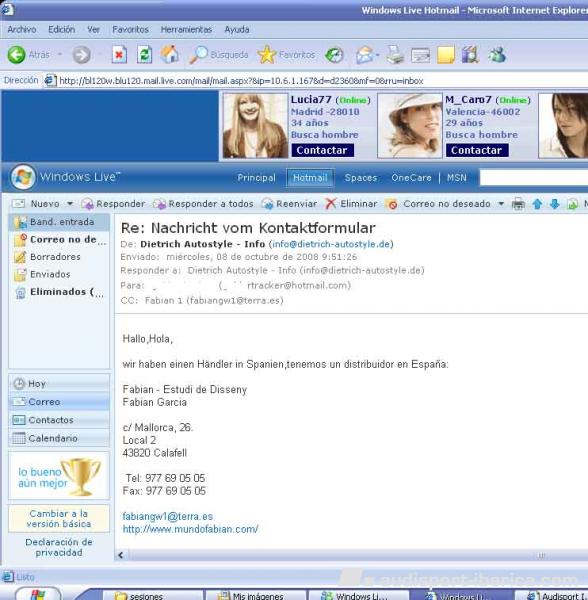Open Declaración de privacidad link

[x=59, y=547]
